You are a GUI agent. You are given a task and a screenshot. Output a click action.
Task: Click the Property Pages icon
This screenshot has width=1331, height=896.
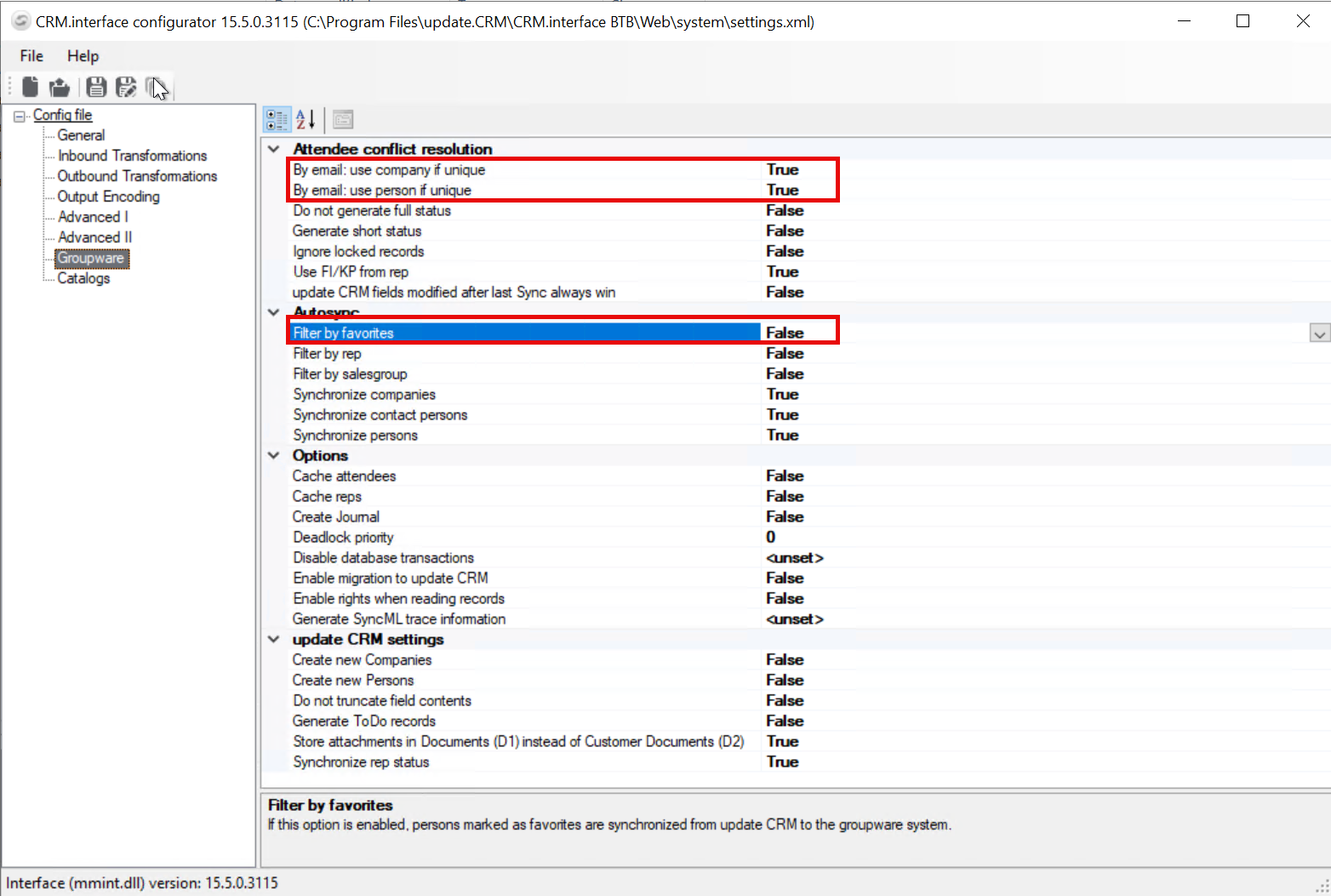pyautogui.click(x=343, y=120)
